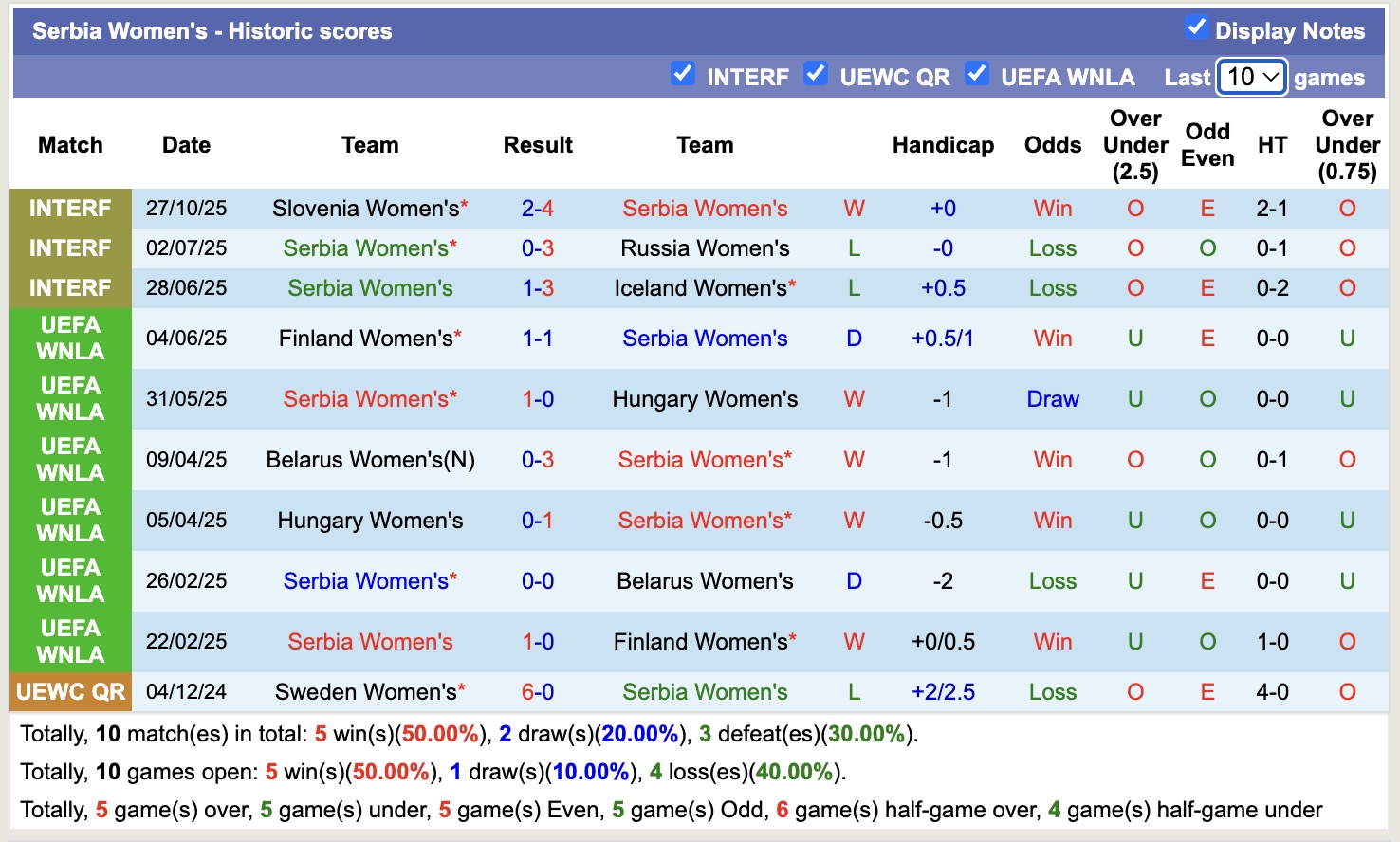Open the 2-4 result link
The height and width of the screenshot is (842, 1400).
point(538,208)
